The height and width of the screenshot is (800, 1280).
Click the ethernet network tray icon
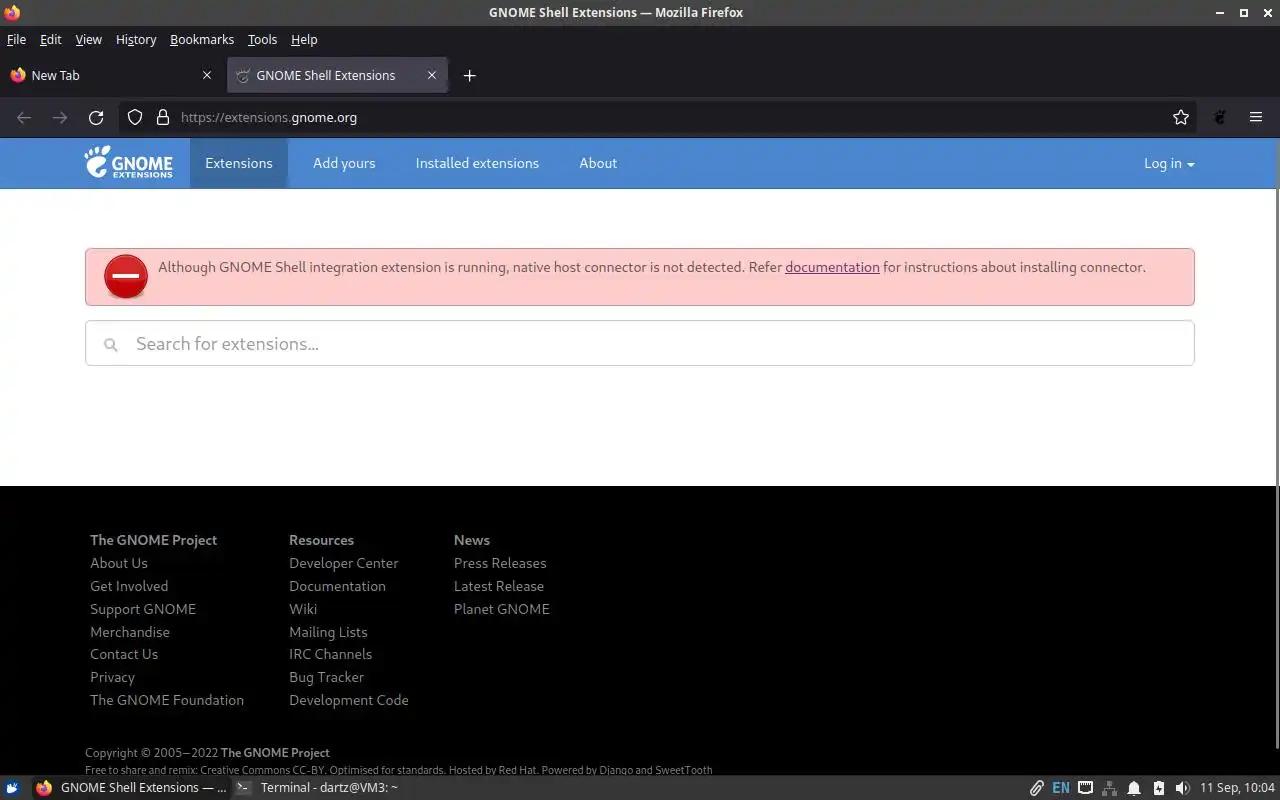click(x=1085, y=788)
